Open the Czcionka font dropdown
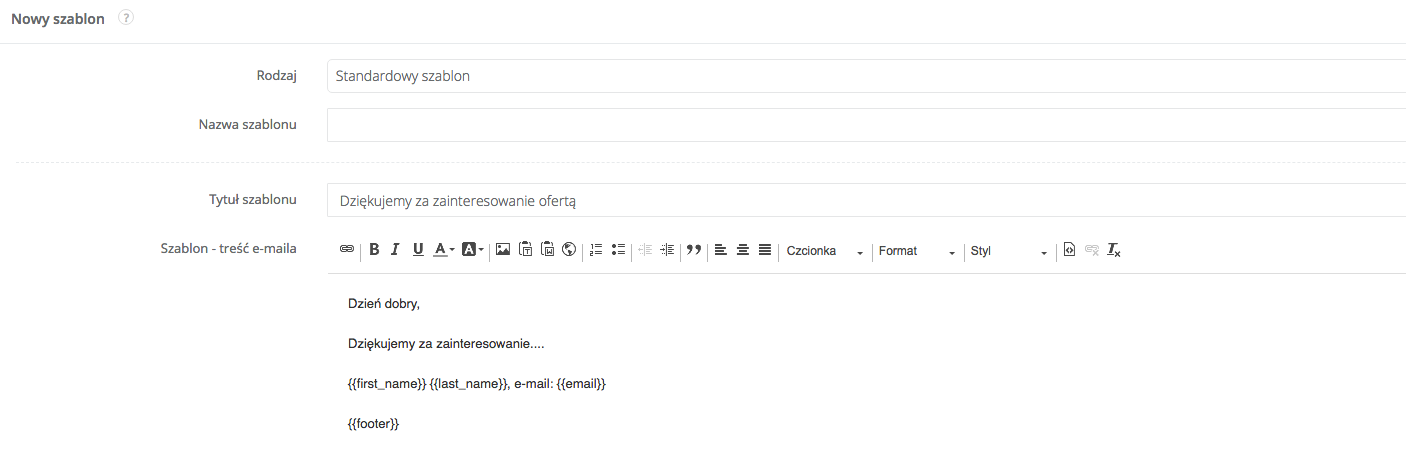The image size is (1406, 465). click(x=824, y=251)
